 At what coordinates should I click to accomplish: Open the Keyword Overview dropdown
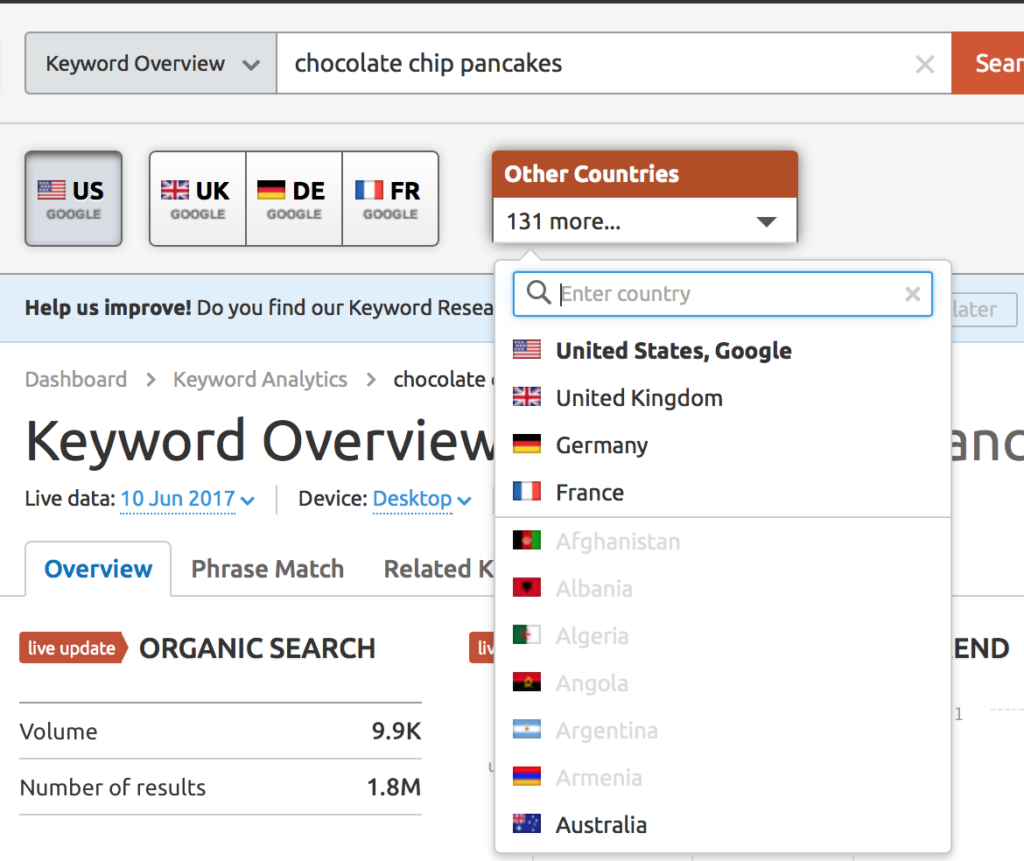(x=151, y=64)
